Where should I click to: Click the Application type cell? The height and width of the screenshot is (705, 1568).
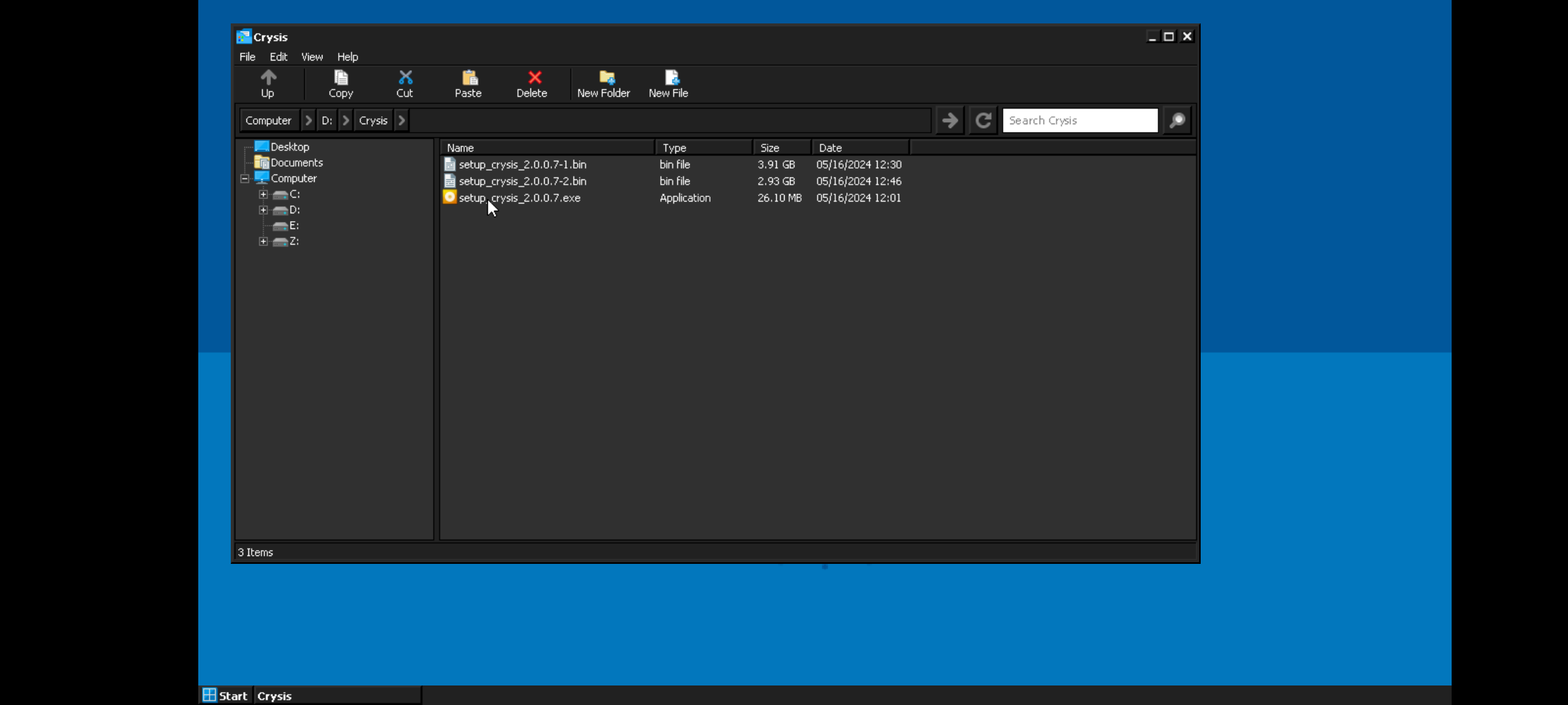pos(685,198)
